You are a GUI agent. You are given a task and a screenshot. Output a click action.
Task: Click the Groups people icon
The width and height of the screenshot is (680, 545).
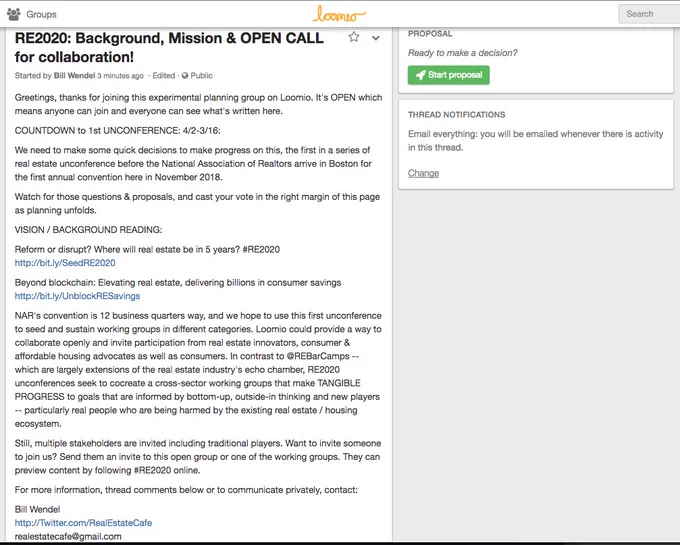click(14, 14)
